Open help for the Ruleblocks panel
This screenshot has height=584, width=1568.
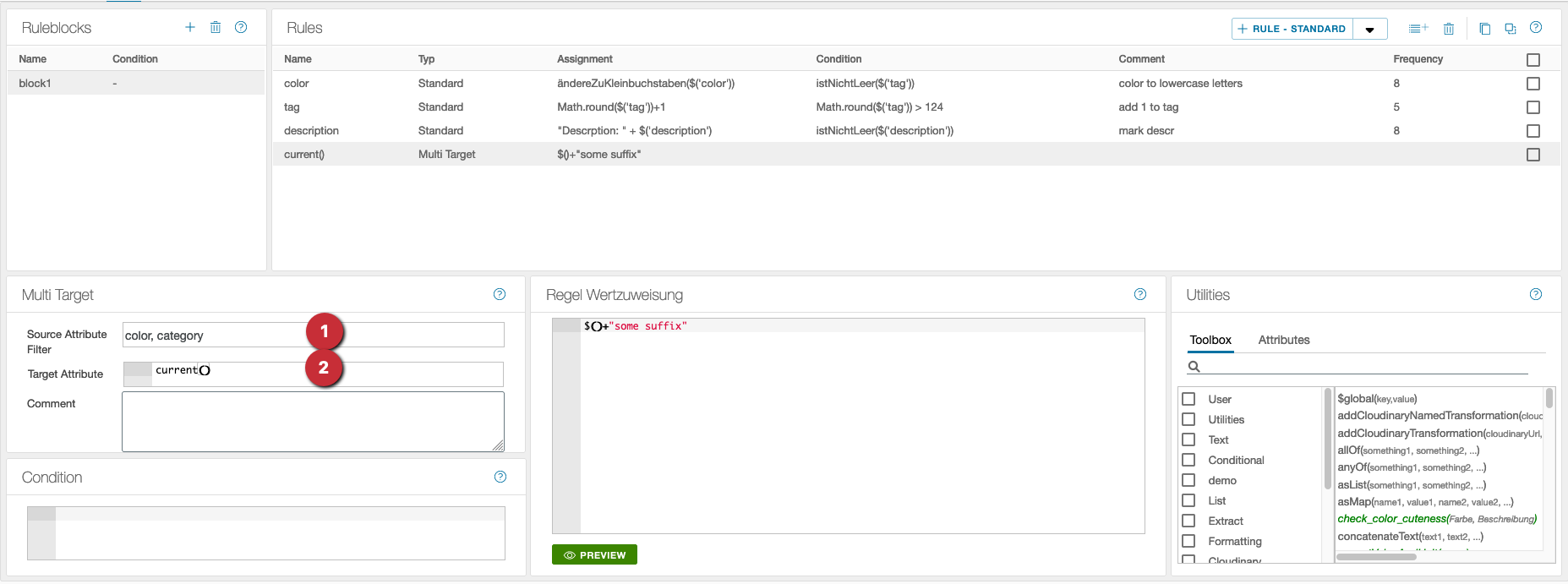241,27
